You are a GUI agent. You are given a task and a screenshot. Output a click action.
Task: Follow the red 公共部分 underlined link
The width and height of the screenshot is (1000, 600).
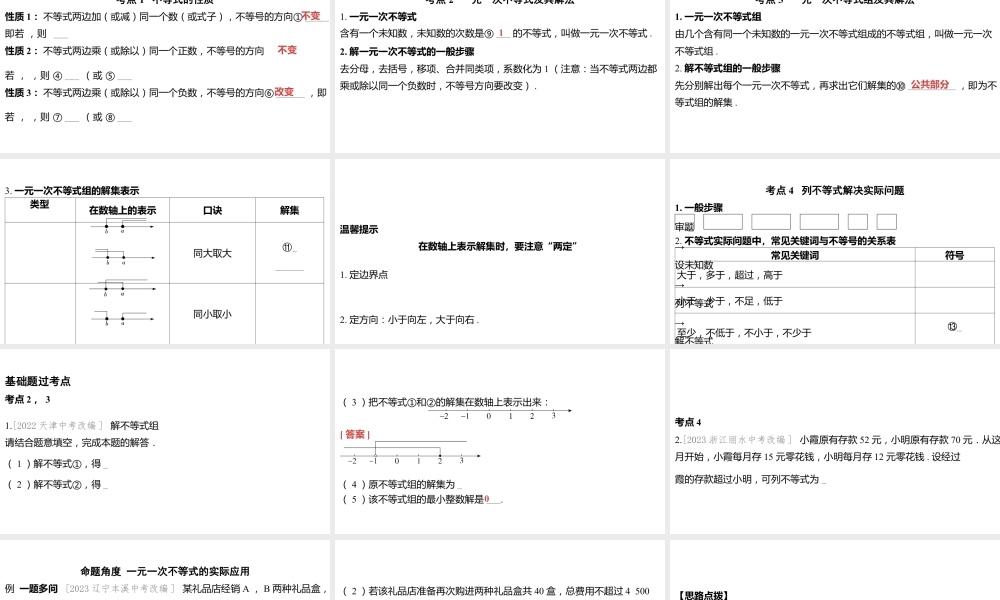[930, 84]
